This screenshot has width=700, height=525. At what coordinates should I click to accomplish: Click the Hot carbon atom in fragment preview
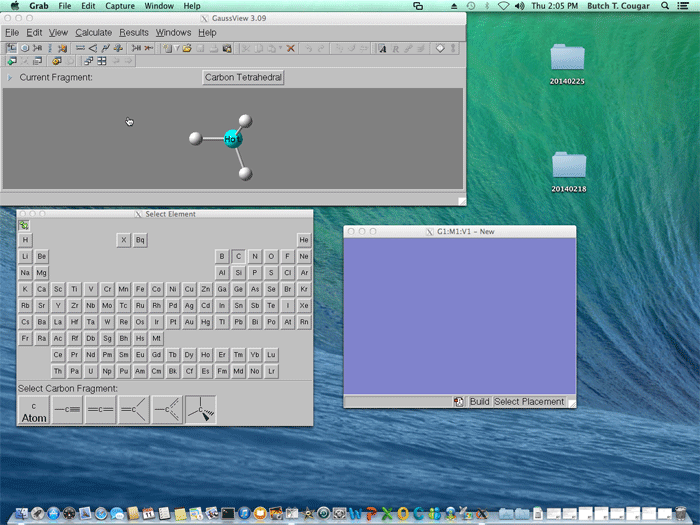click(233, 139)
